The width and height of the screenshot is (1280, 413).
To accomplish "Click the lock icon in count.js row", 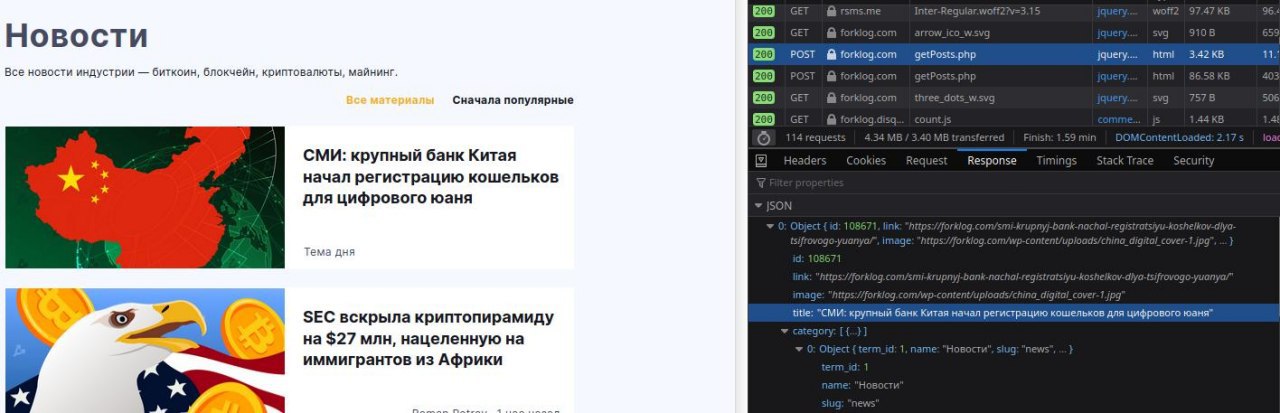I will pyautogui.click(x=831, y=119).
